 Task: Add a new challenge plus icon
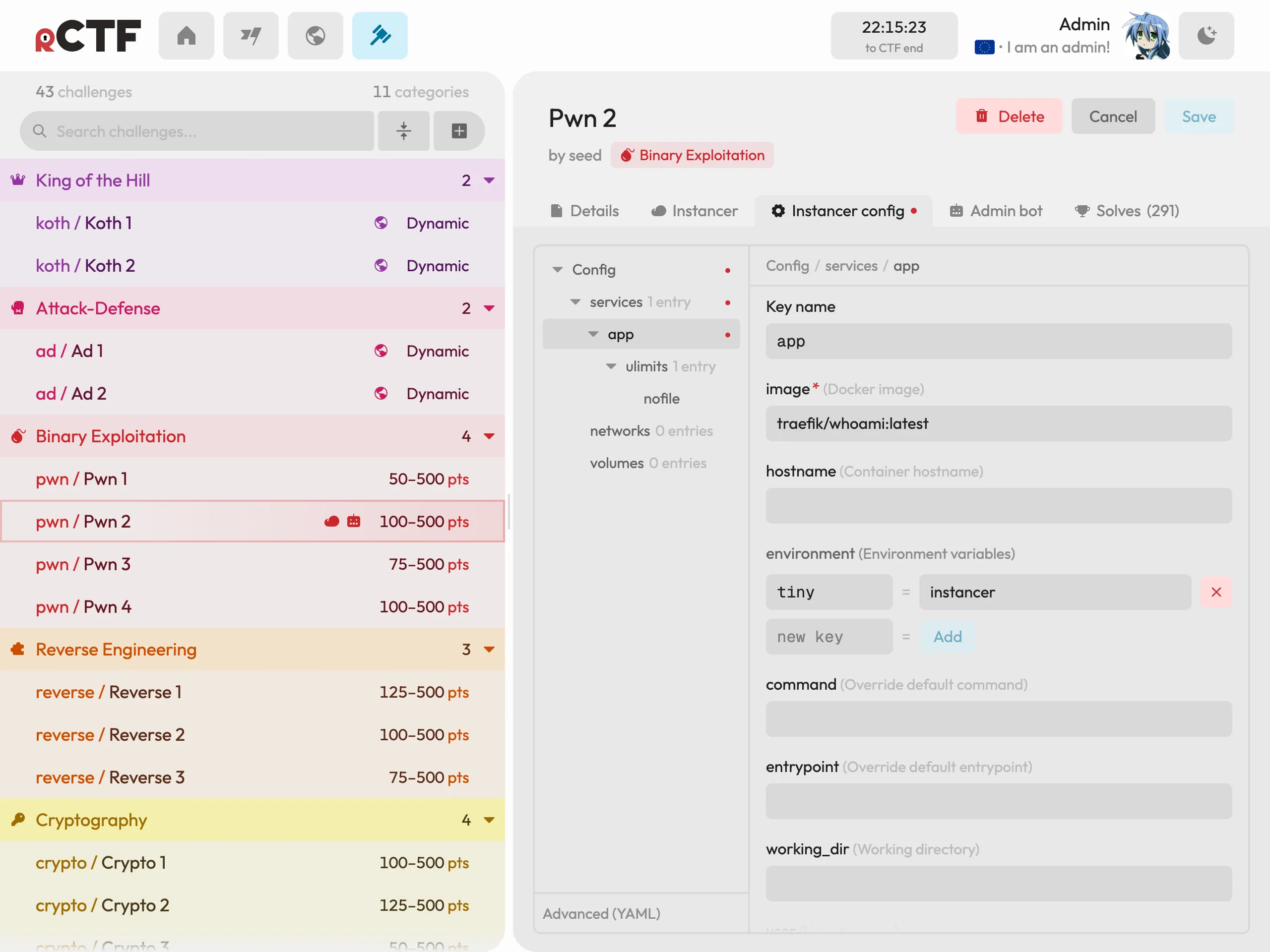click(459, 131)
